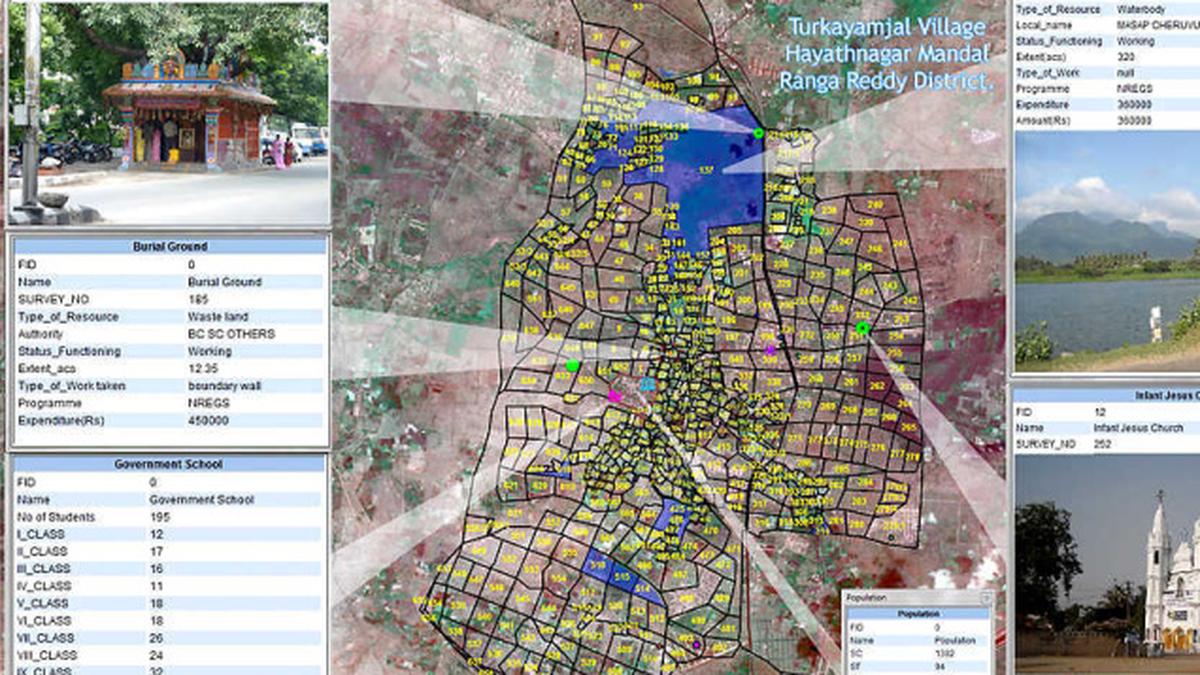Select the magenta marker beside survey 276
Viewport: 1200px width, 675px height.
[x=770, y=350]
